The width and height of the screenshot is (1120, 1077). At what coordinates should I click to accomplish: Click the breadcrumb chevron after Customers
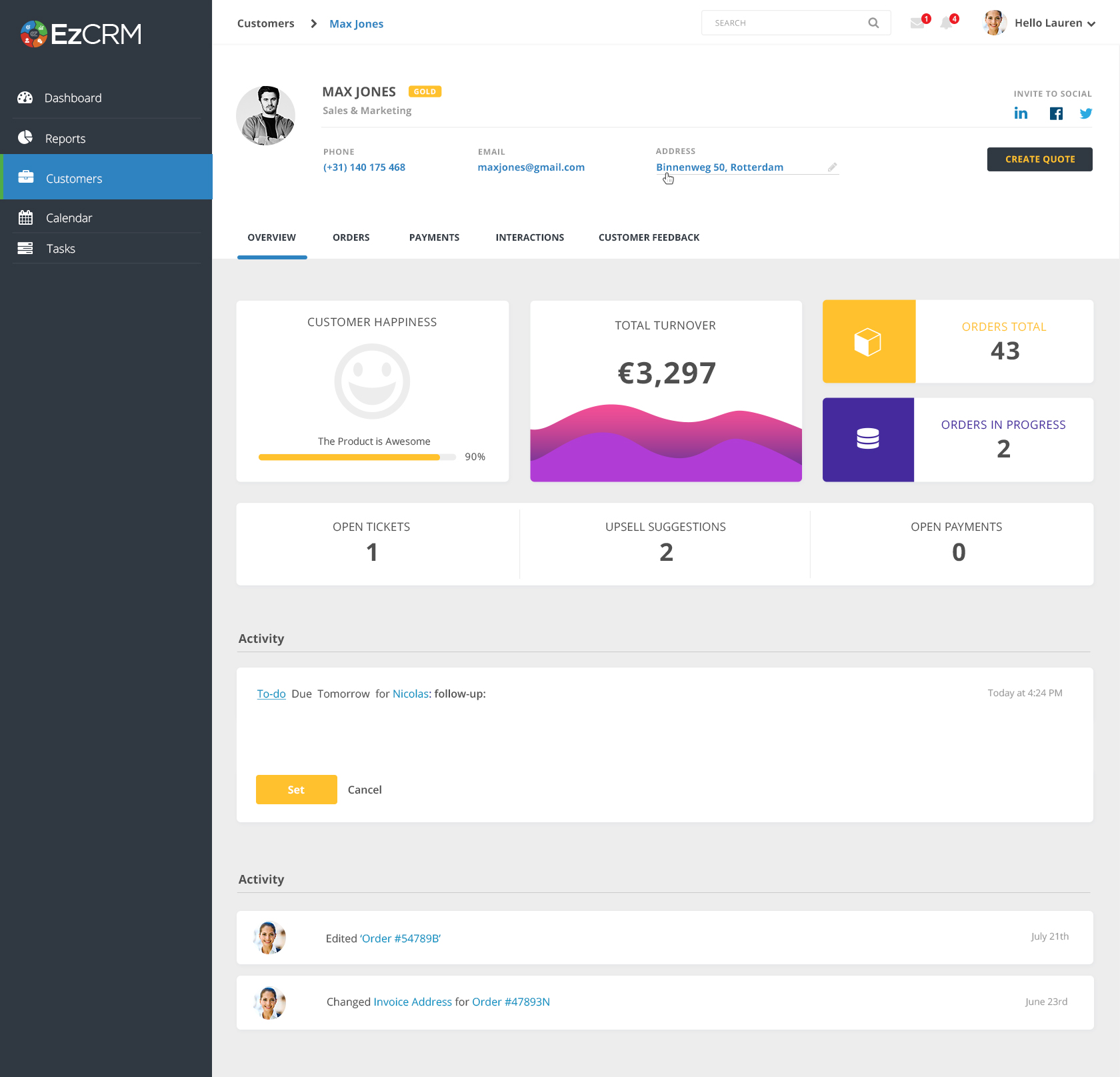point(313,24)
